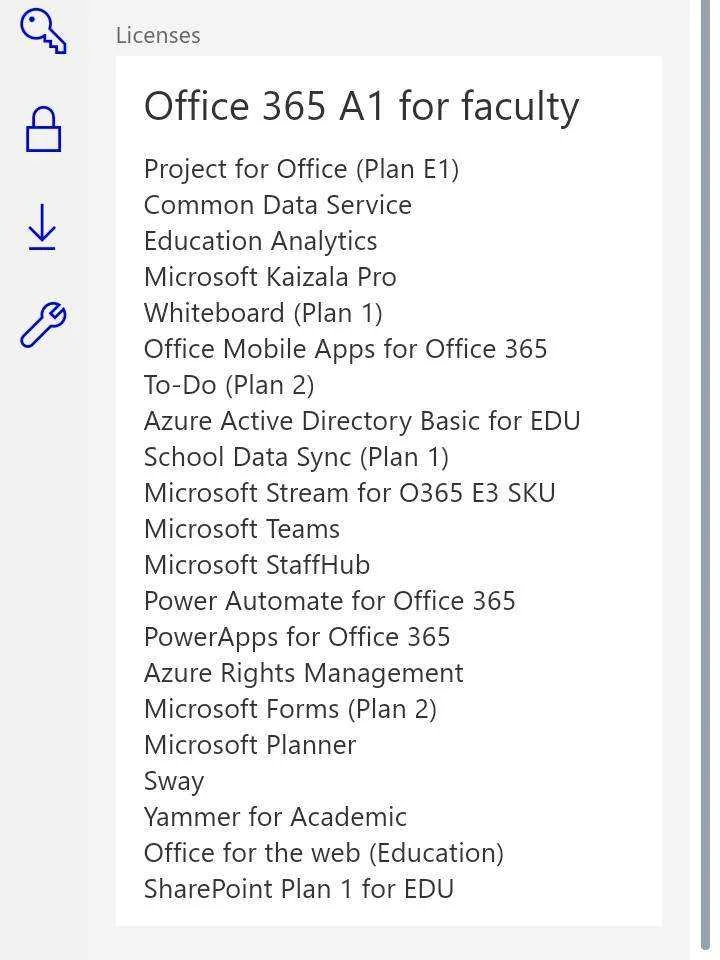Select SharePoint Plan 1 for EDU
The height and width of the screenshot is (960, 720).
299,890
